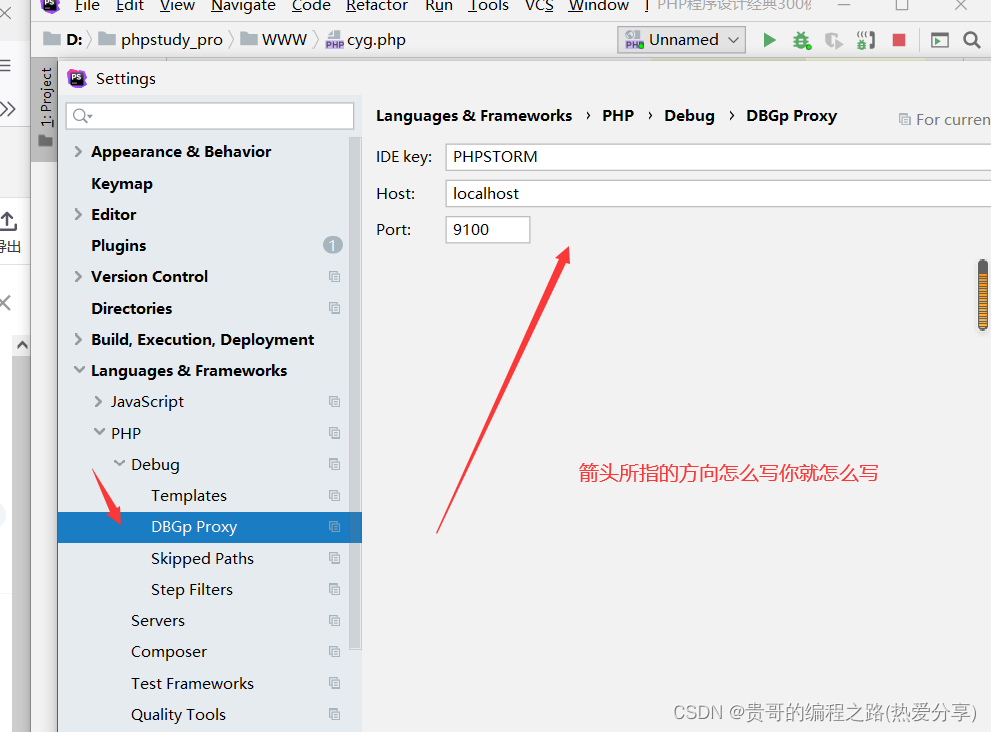Screen dimensions: 991x732
Task: Click the IDE key input field
Action: 715,157
